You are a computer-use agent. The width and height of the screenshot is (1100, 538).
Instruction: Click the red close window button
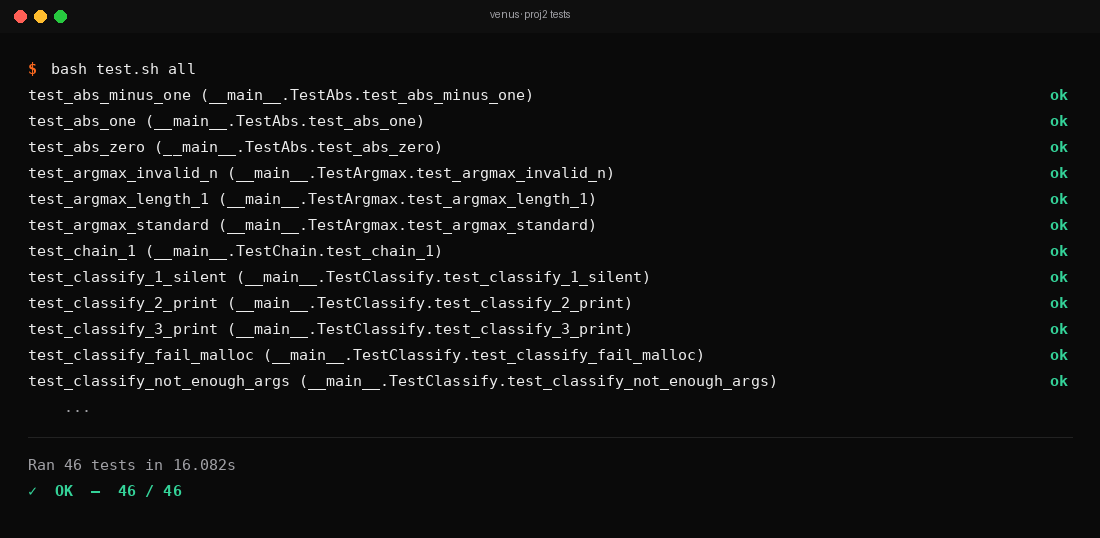pyautogui.click(x=20, y=16)
